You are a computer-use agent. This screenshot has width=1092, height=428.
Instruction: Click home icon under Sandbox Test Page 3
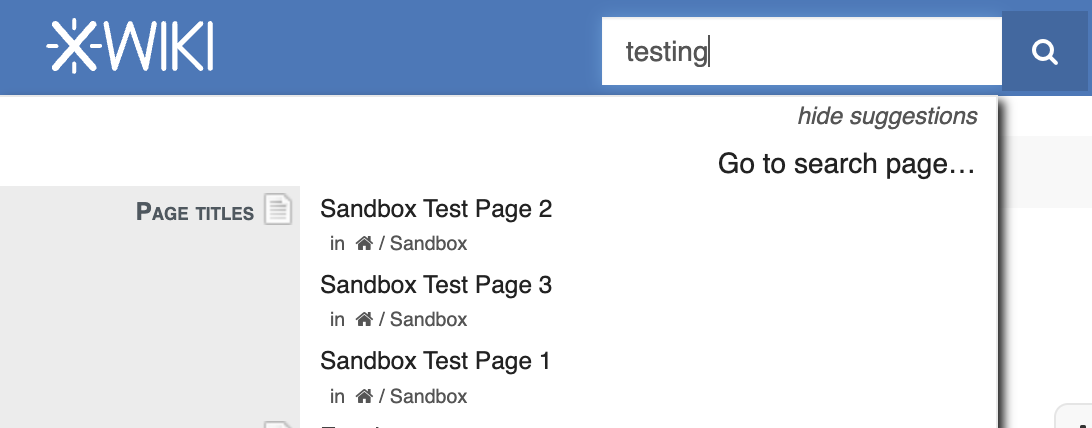364,319
